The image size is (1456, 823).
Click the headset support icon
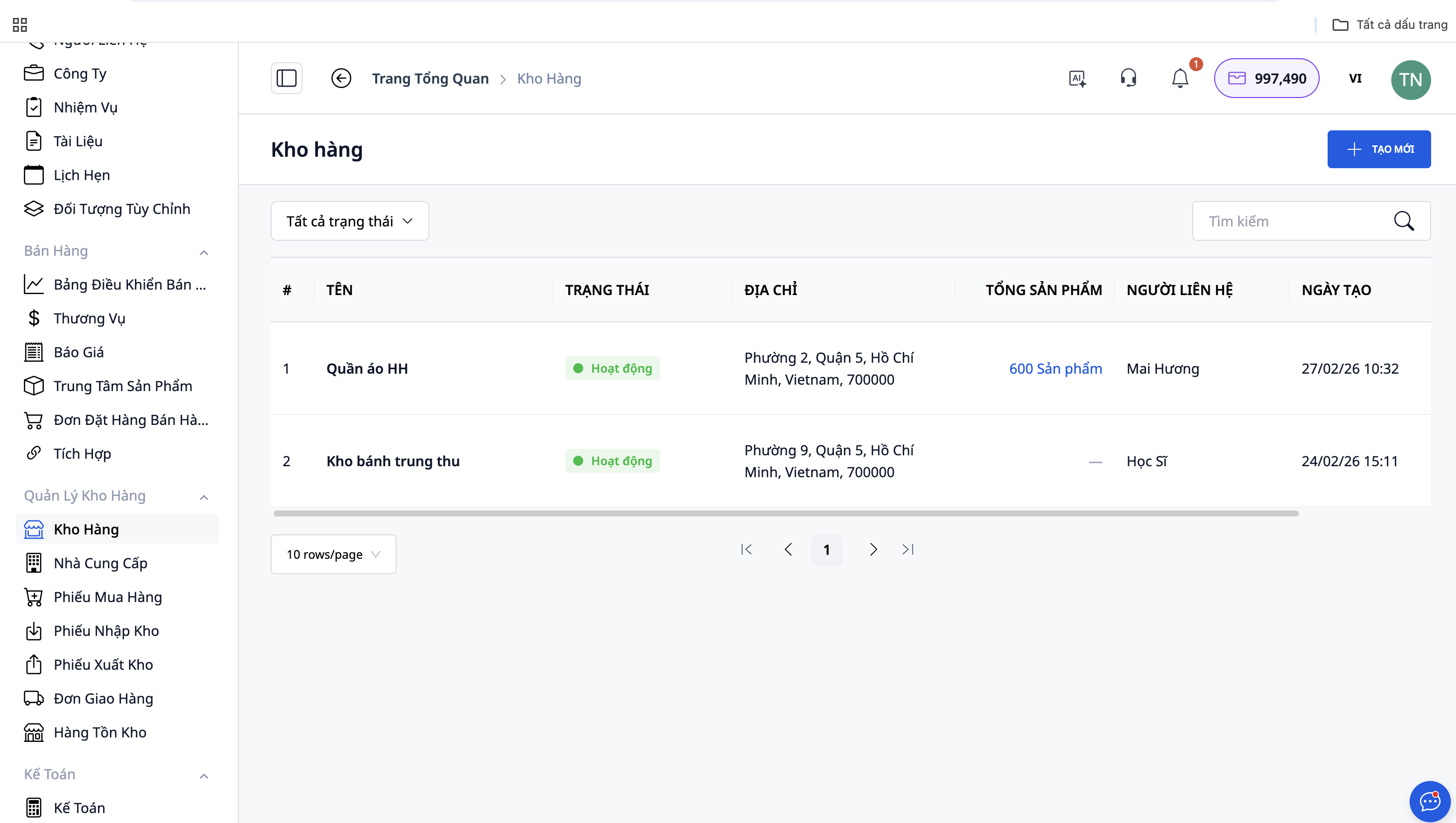click(1128, 78)
